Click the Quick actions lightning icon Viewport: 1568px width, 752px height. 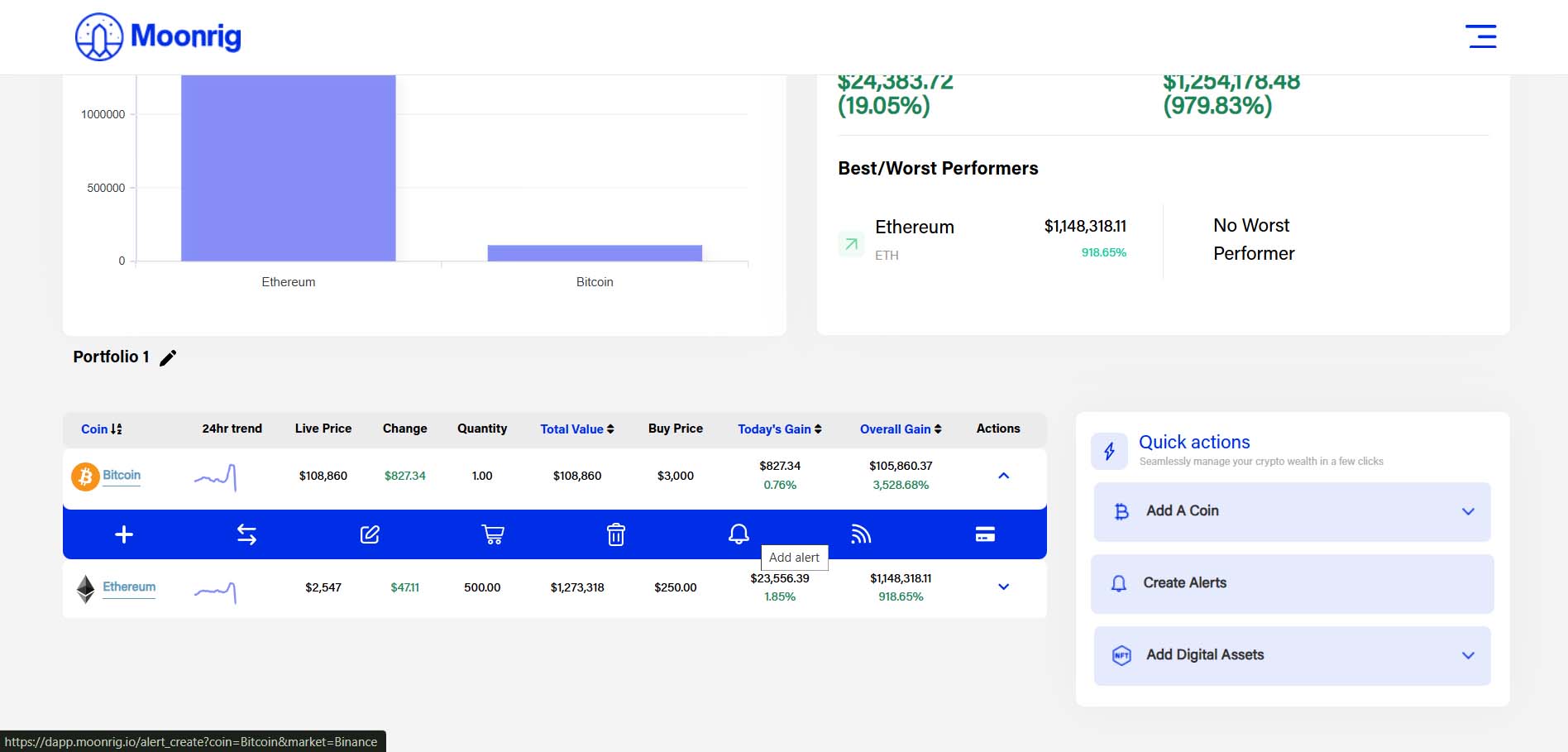(x=1109, y=451)
